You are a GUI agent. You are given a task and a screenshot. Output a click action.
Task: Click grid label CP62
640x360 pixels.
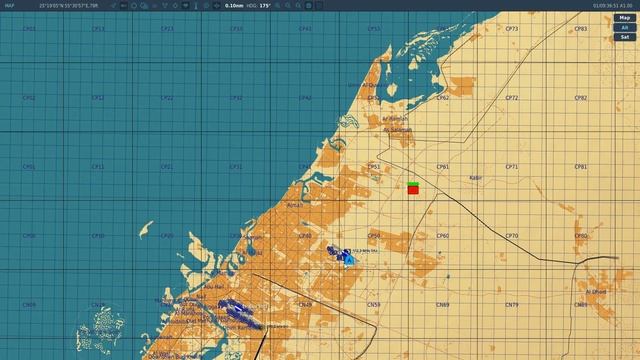pyautogui.click(x=442, y=98)
